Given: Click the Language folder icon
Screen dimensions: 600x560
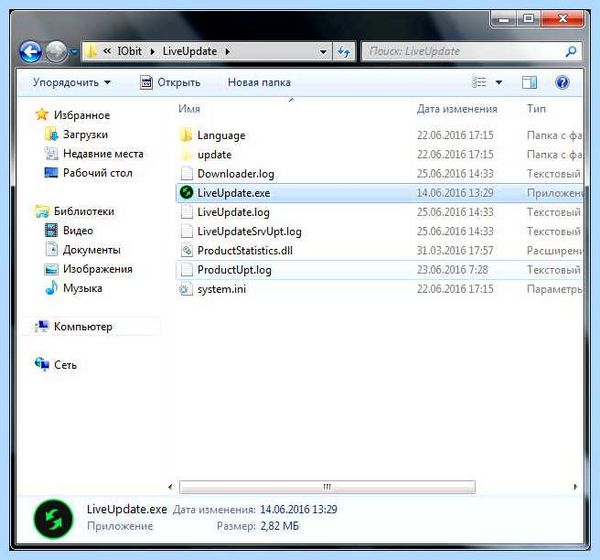Looking at the screenshot, I should pyautogui.click(x=186, y=135).
